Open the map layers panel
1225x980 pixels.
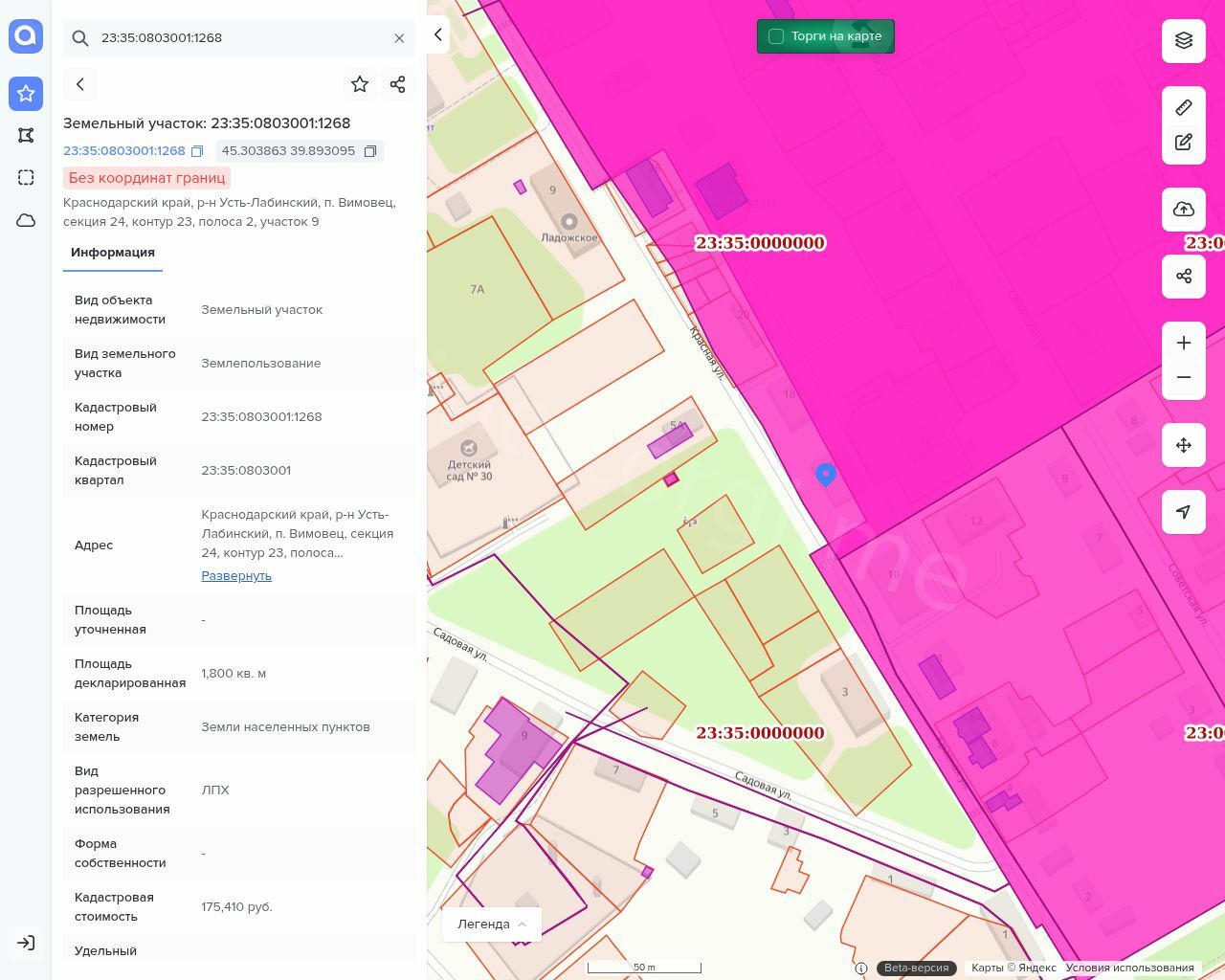(1184, 40)
